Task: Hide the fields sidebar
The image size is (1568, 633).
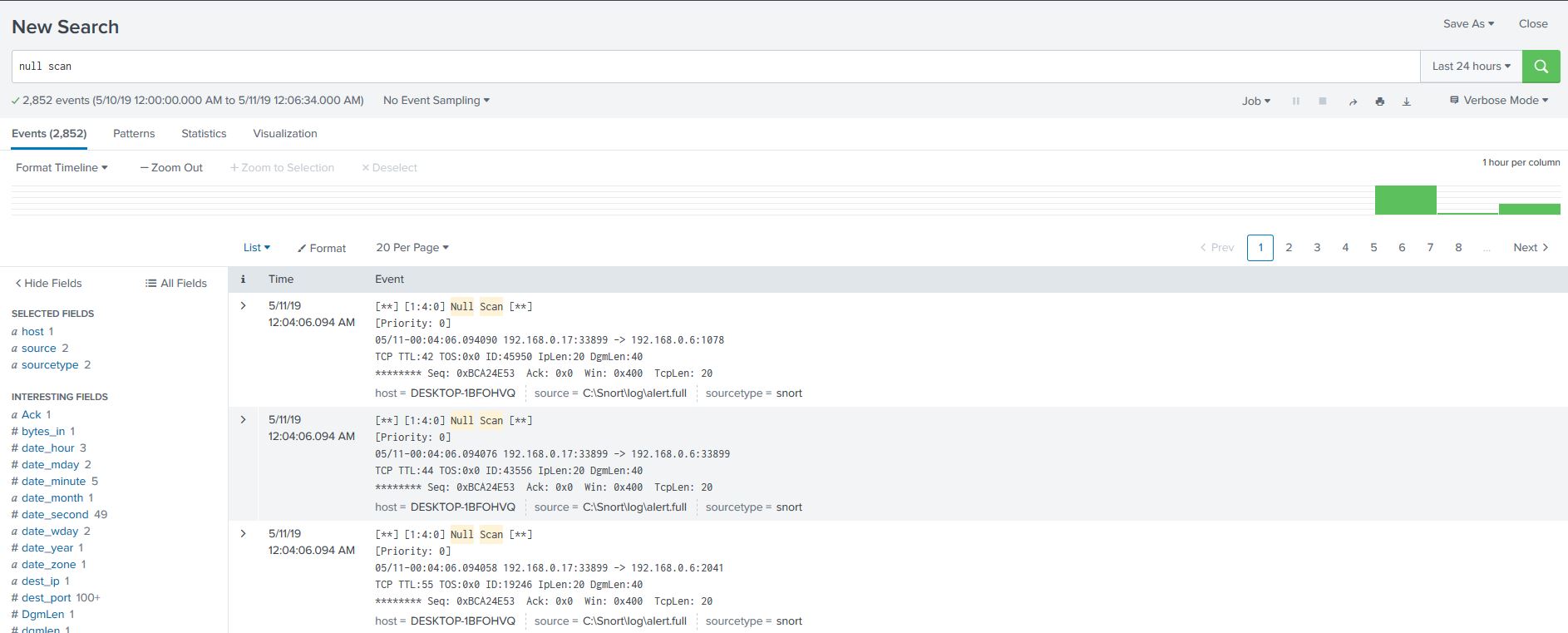Action: pyautogui.click(x=48, y=284)
